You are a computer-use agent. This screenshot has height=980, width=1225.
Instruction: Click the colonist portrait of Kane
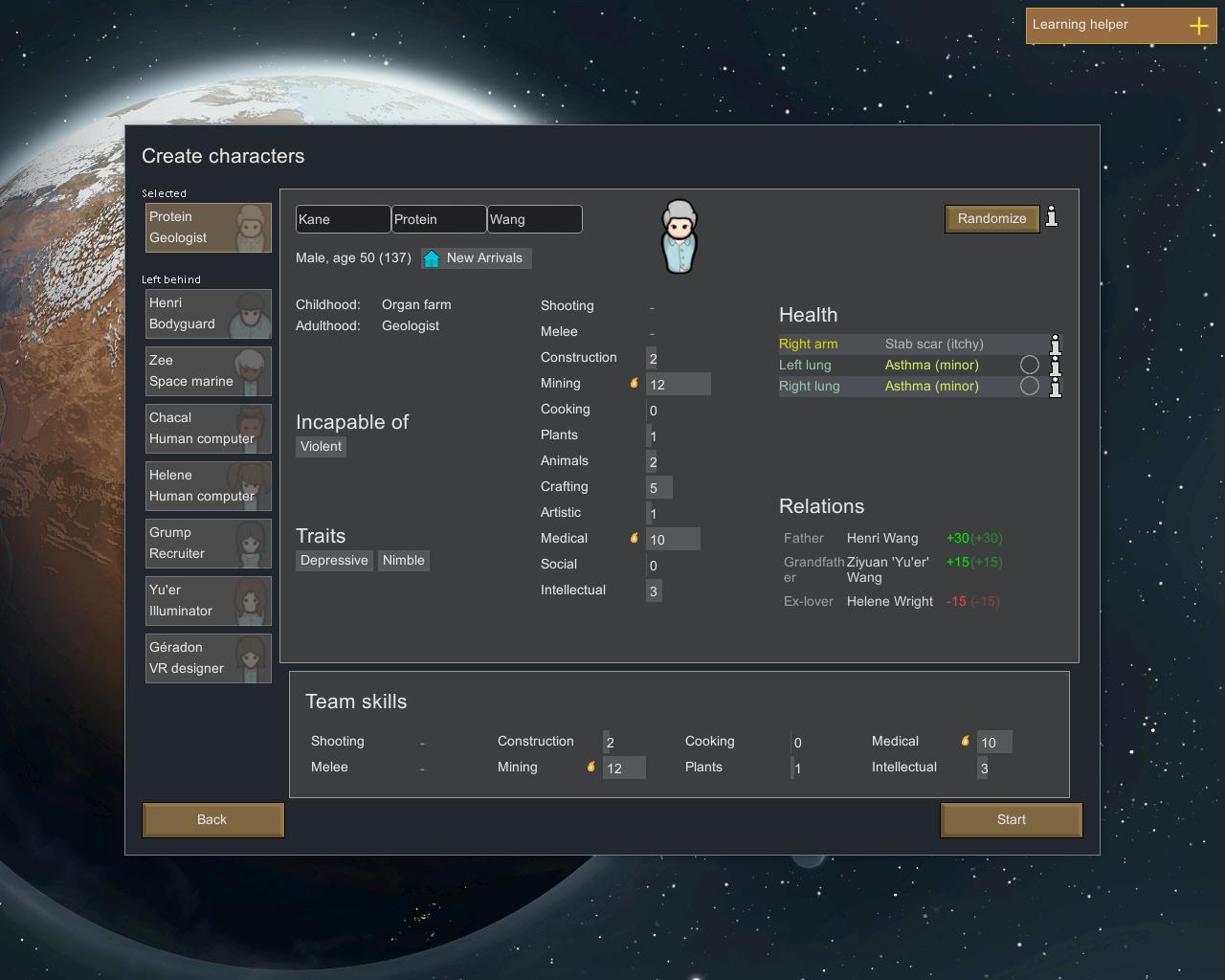pyautogui.click(x=679, y=236)
